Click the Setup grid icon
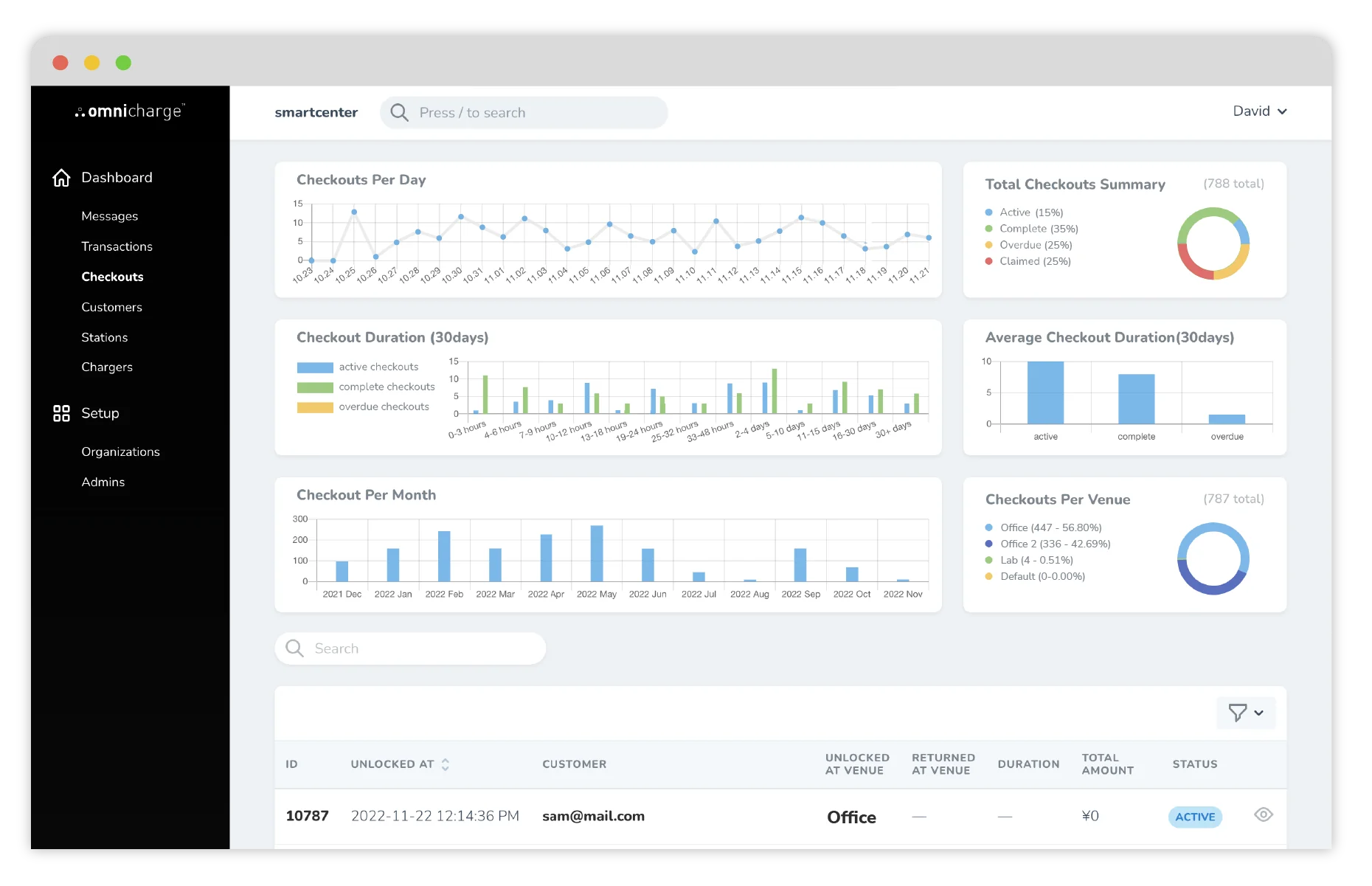1372x886 pixels. click(61, 413)
